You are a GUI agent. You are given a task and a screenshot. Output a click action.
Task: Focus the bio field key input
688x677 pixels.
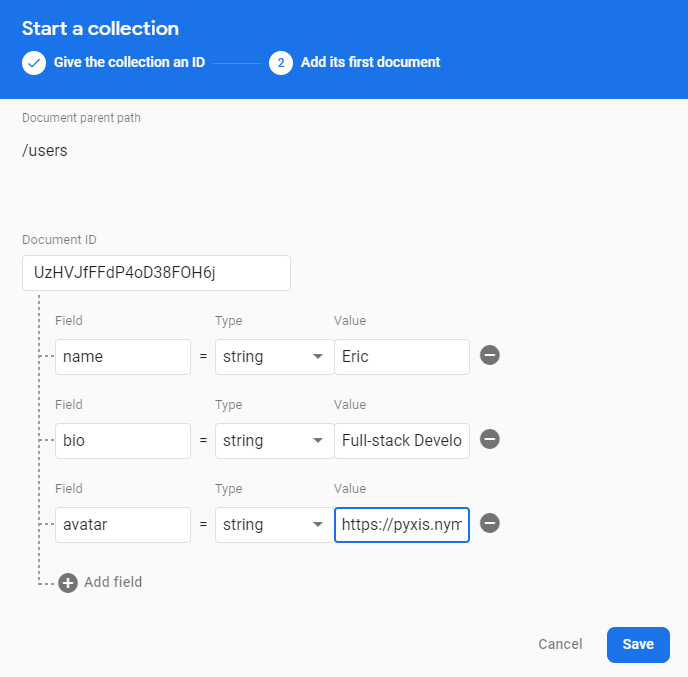122,441
